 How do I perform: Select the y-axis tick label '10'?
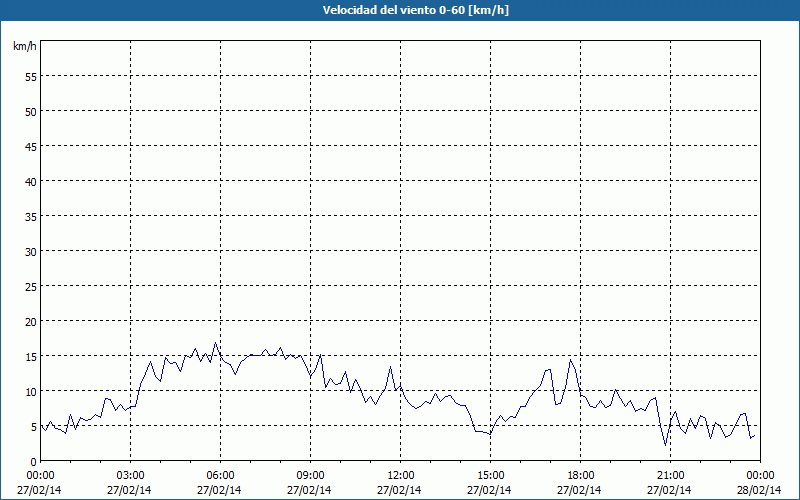tap(31, 391)
